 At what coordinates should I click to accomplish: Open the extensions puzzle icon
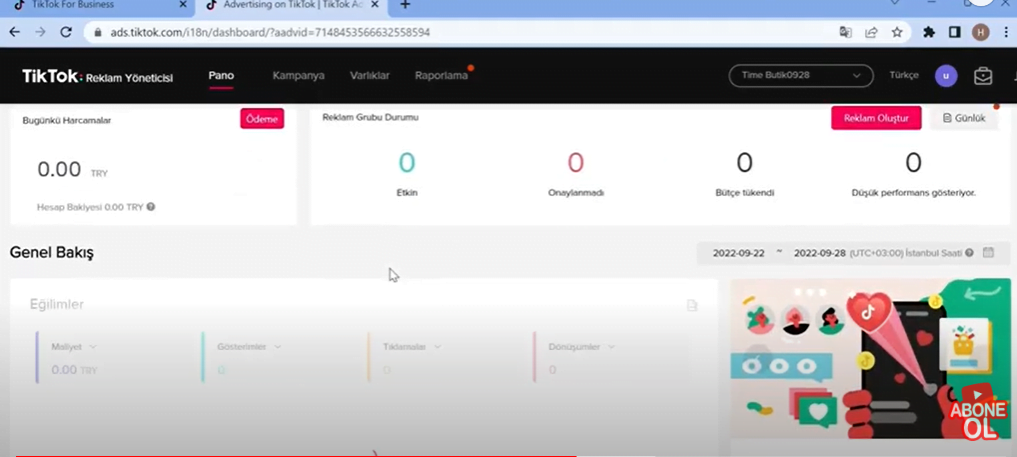pos(929,32)
